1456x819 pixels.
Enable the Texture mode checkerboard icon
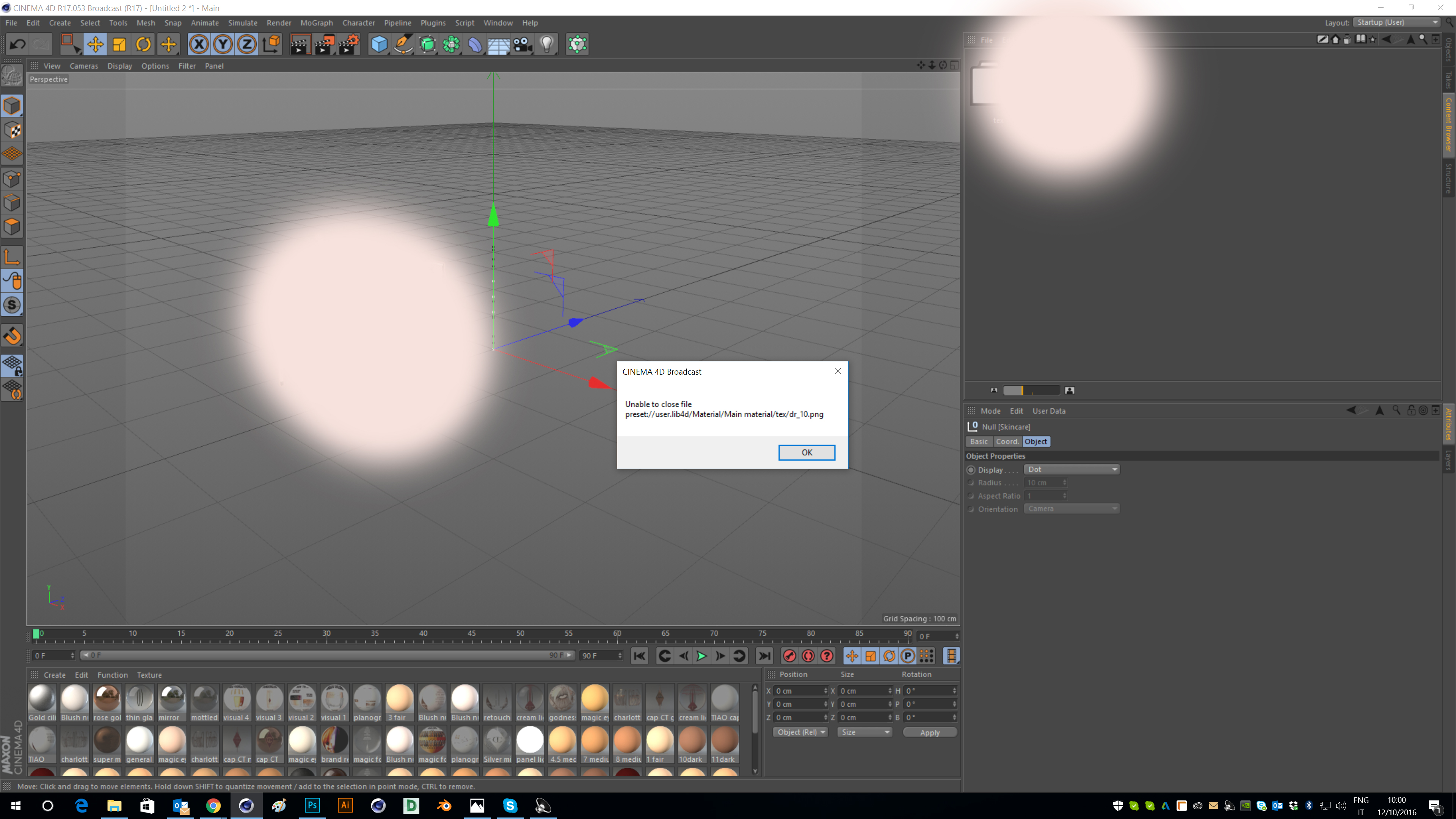click(12, 130)
